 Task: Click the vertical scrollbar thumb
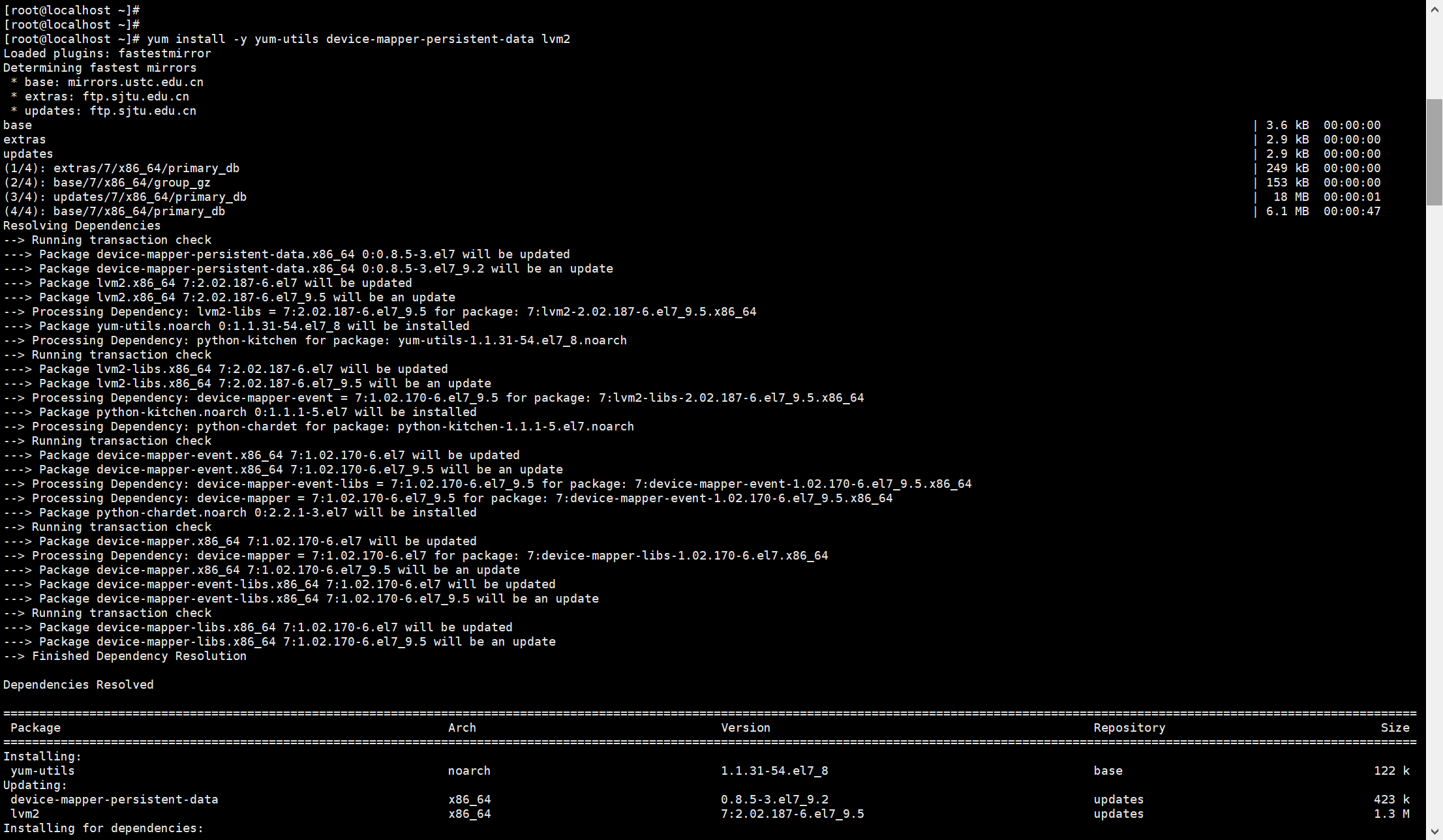pyautogui.click(x=1434, y=152)
